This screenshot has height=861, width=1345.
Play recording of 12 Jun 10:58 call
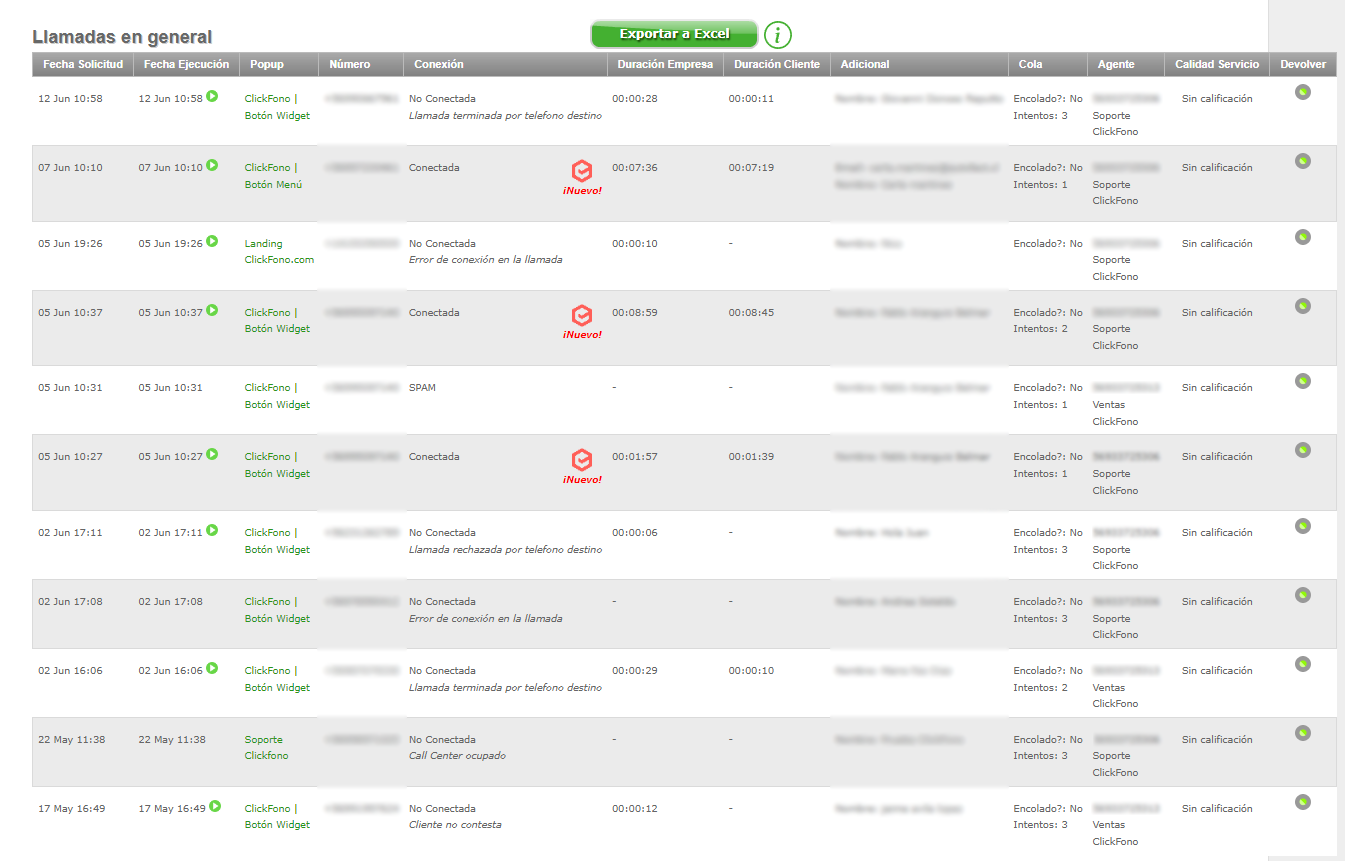click(212, 97)
